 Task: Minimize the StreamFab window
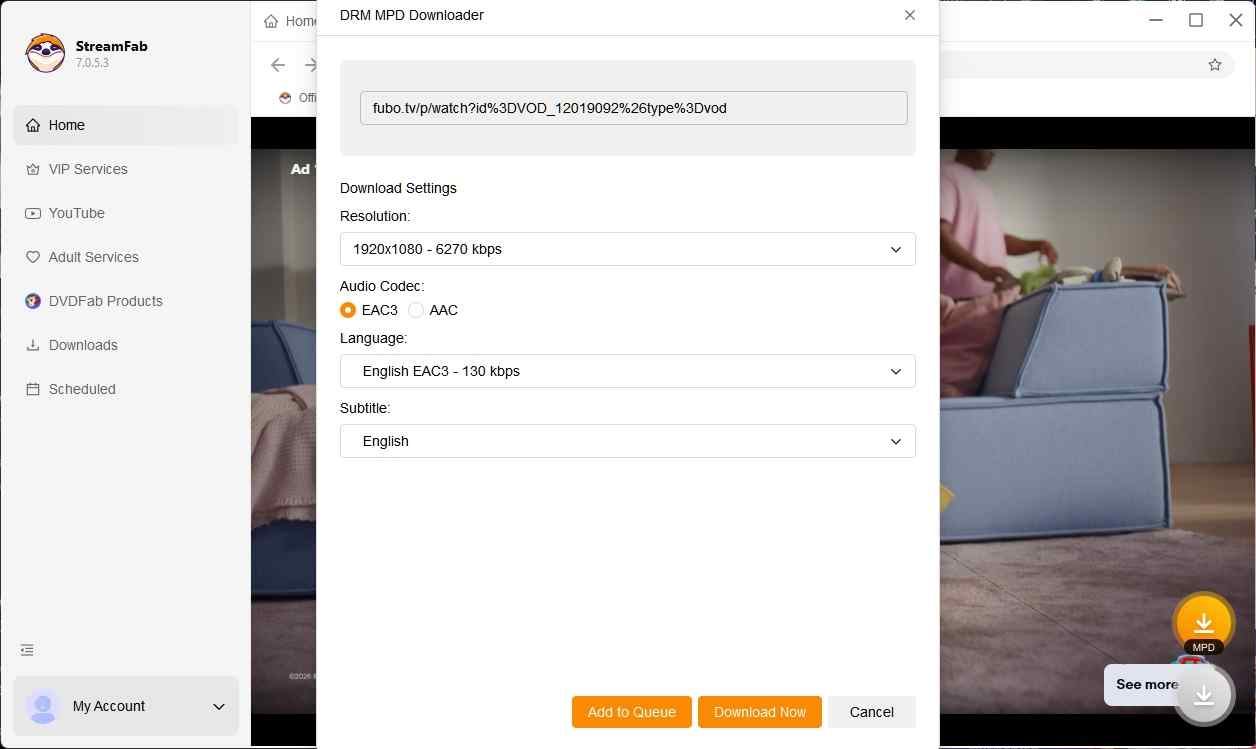pos(1156,20)
